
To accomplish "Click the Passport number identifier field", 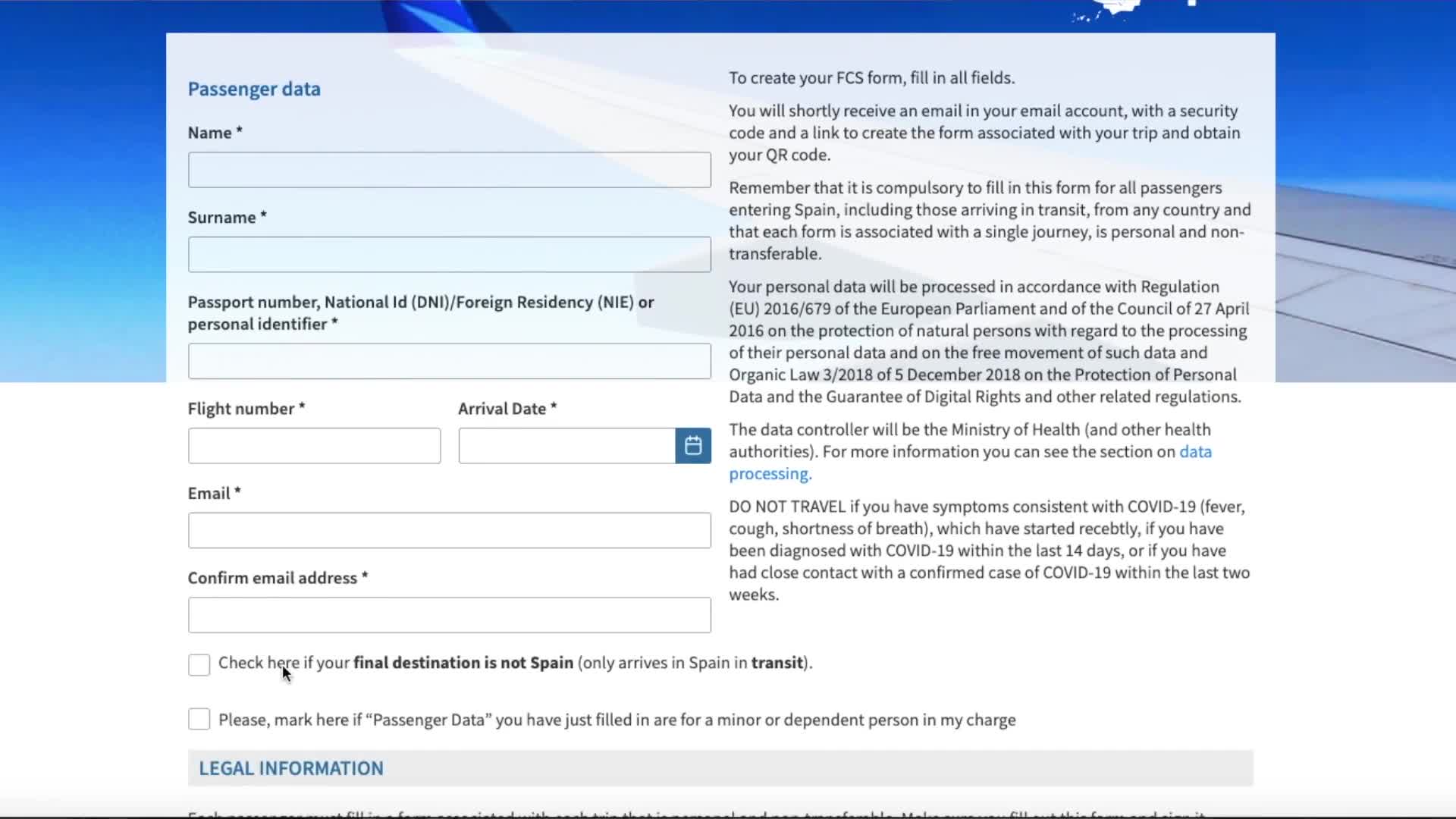I will [x=449, y=361].
